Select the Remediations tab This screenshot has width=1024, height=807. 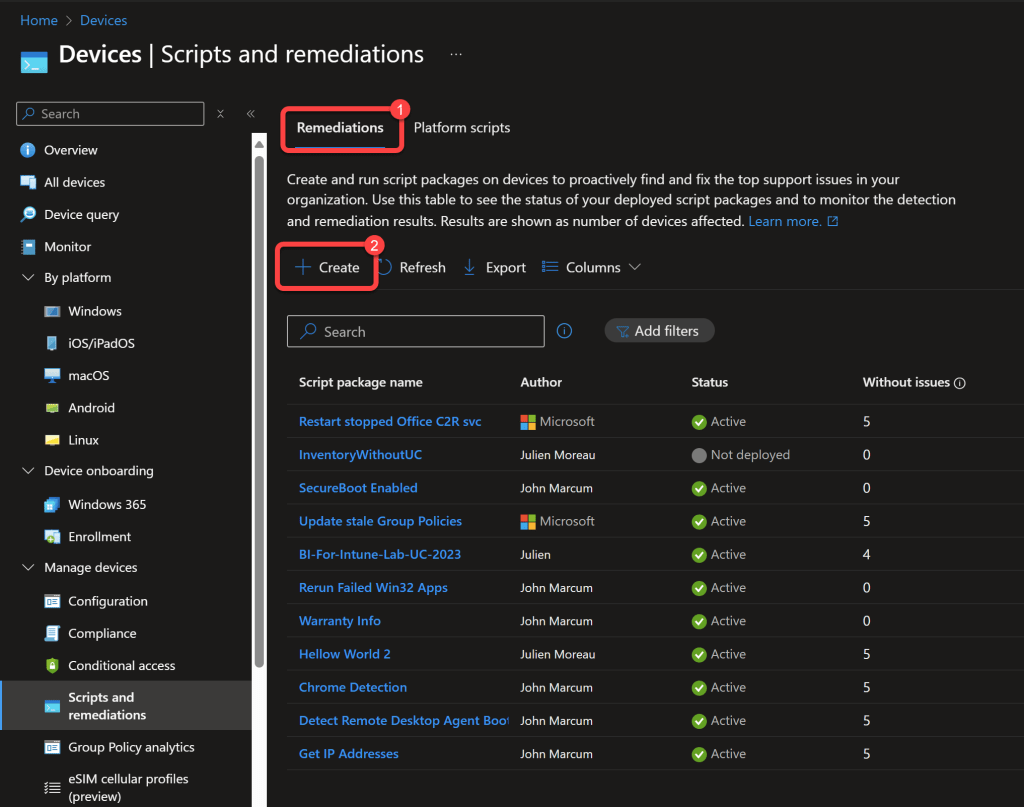tap(340, 128)
